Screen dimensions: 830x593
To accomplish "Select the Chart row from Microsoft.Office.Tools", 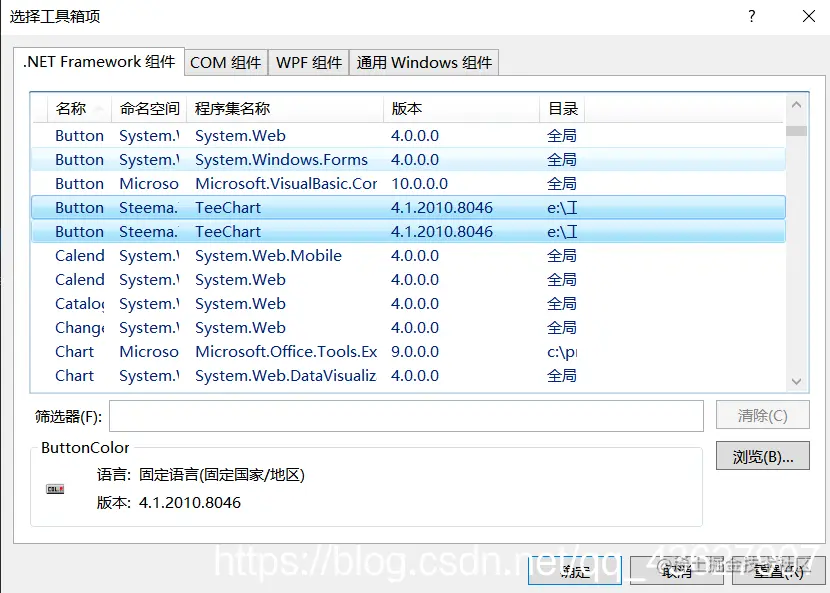I will point(408,352).
